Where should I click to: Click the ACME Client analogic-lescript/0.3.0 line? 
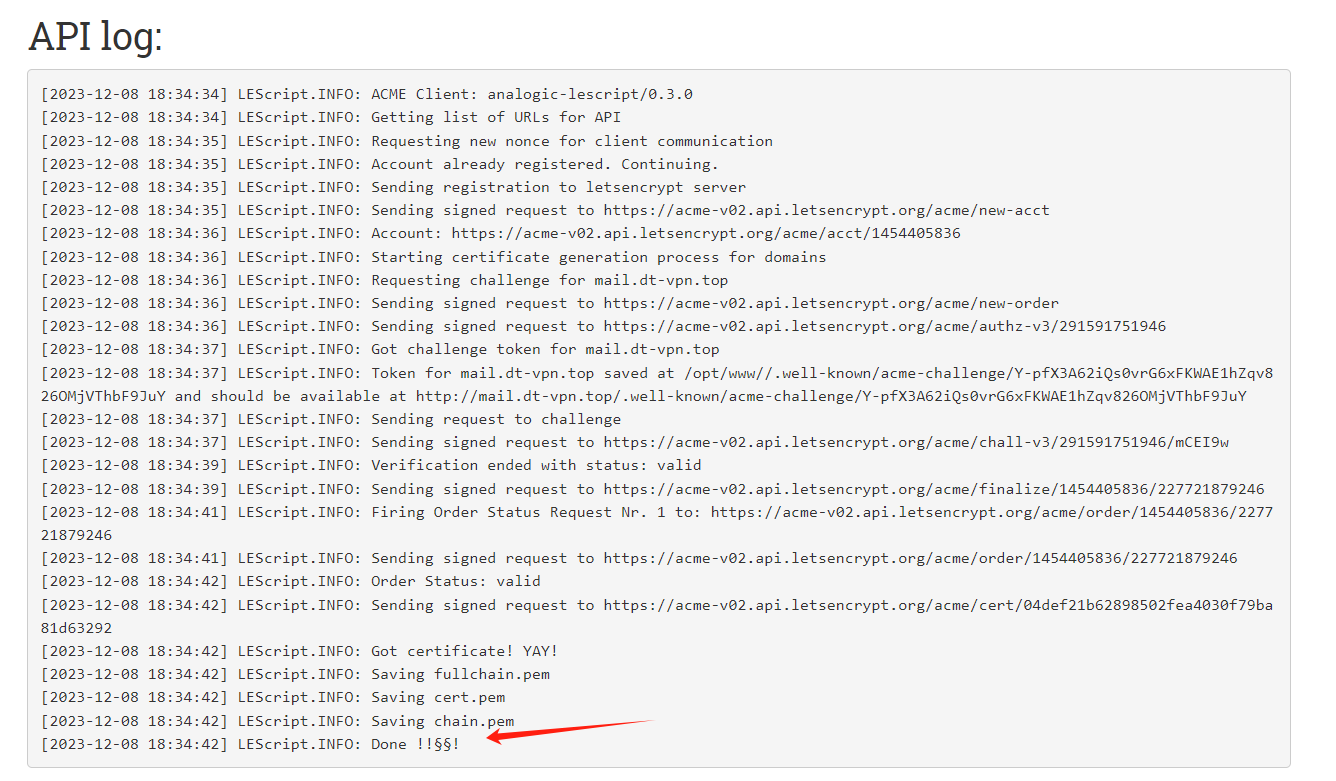[x=531, y=94]
